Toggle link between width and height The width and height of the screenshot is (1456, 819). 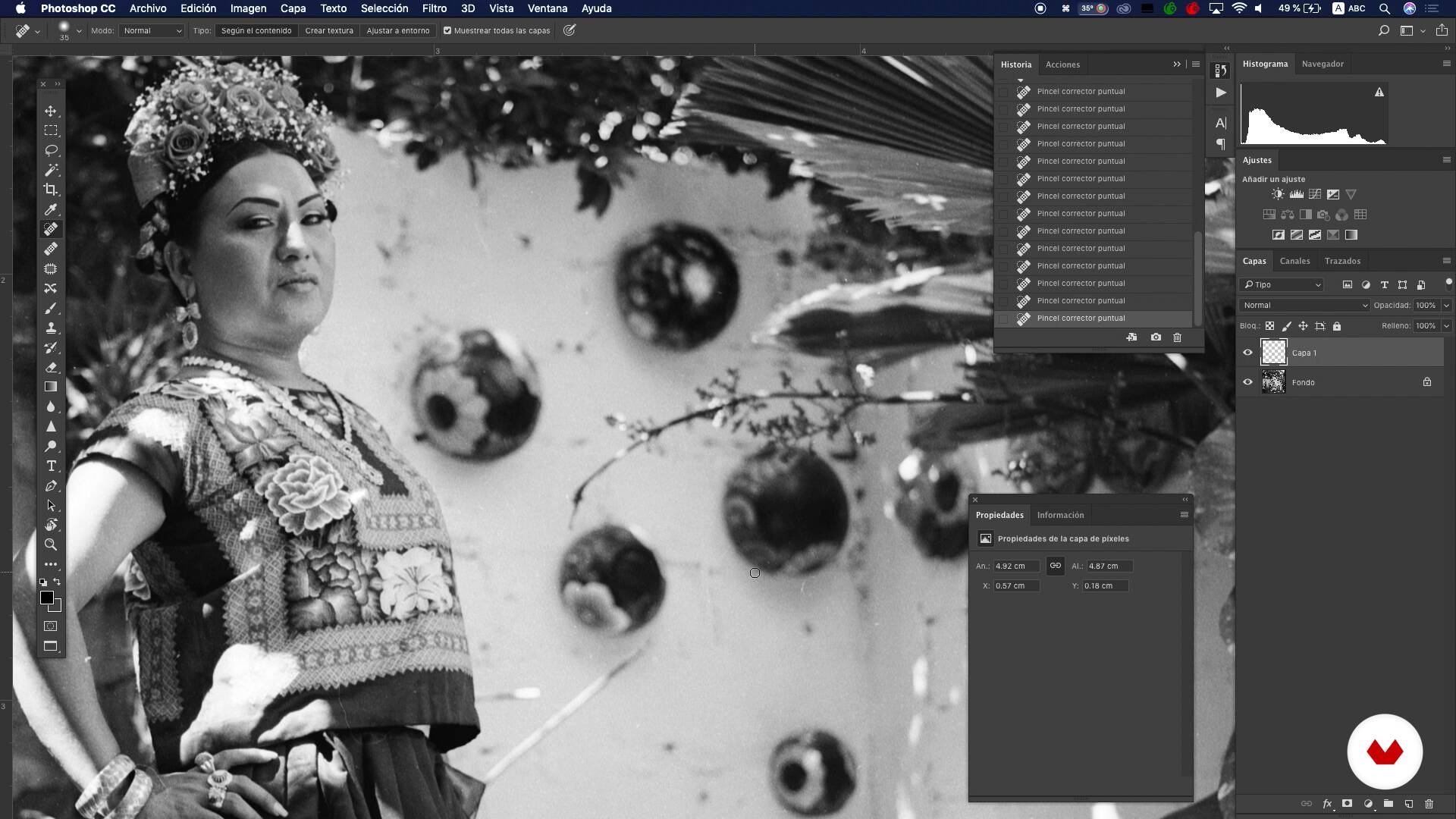pos(1055,566)
